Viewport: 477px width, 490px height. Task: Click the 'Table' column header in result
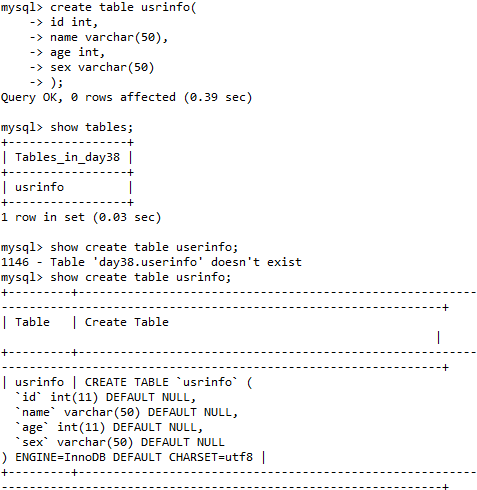coord(32,322)
